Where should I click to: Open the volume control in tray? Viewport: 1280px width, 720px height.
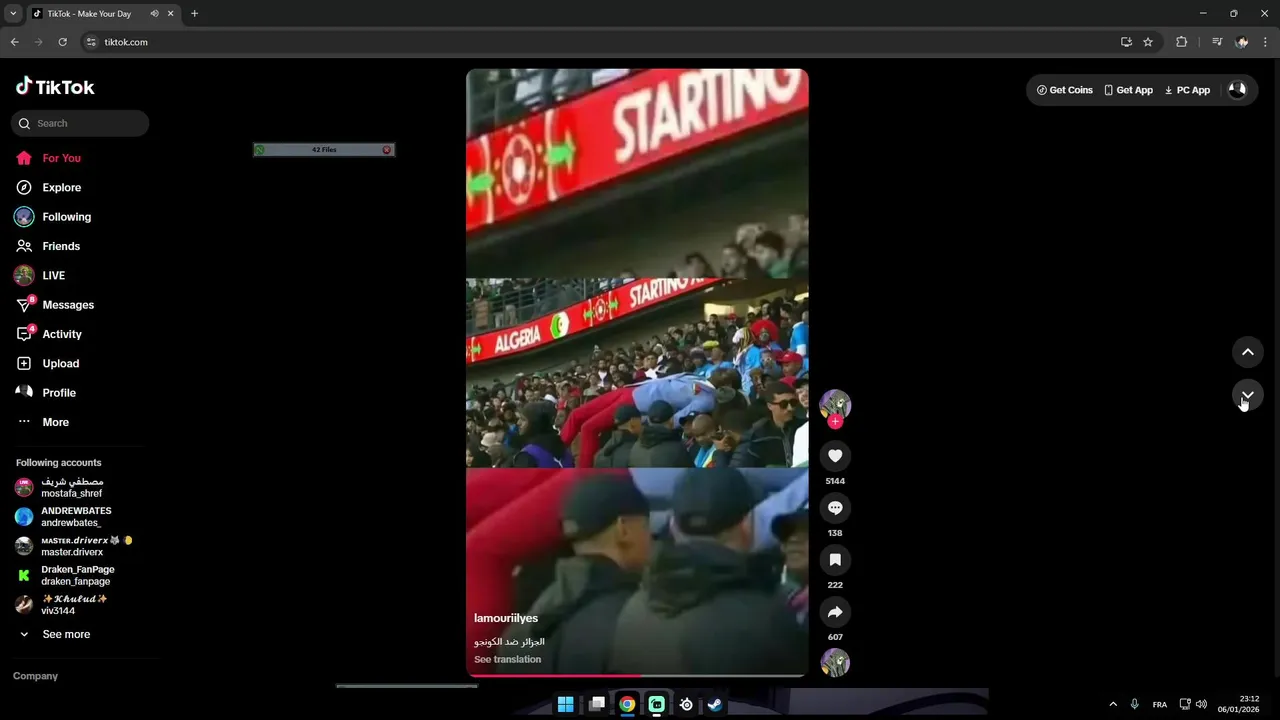pyautogui.click(x=1201, y=704)
